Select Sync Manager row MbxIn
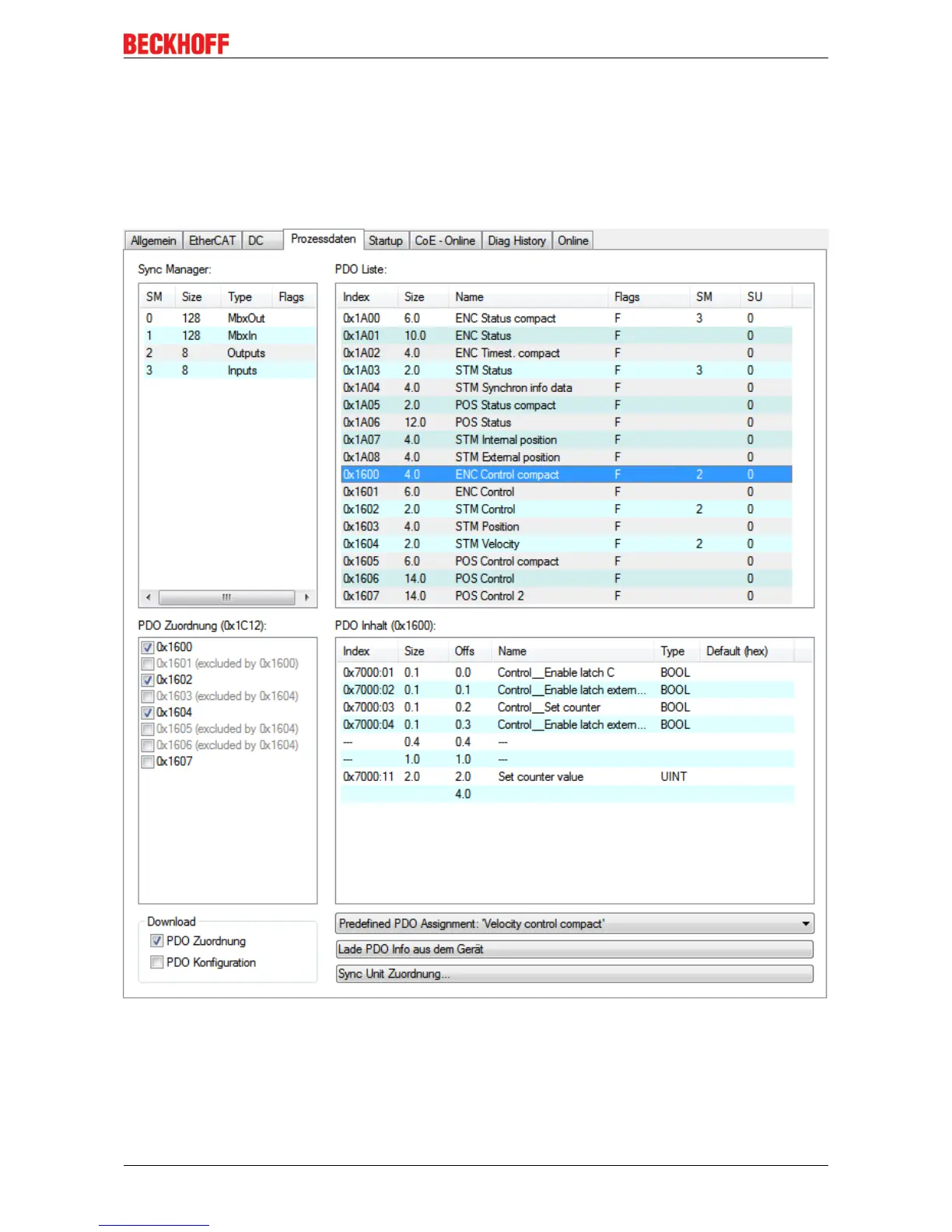952x1232 pixels. coord(229,335)
